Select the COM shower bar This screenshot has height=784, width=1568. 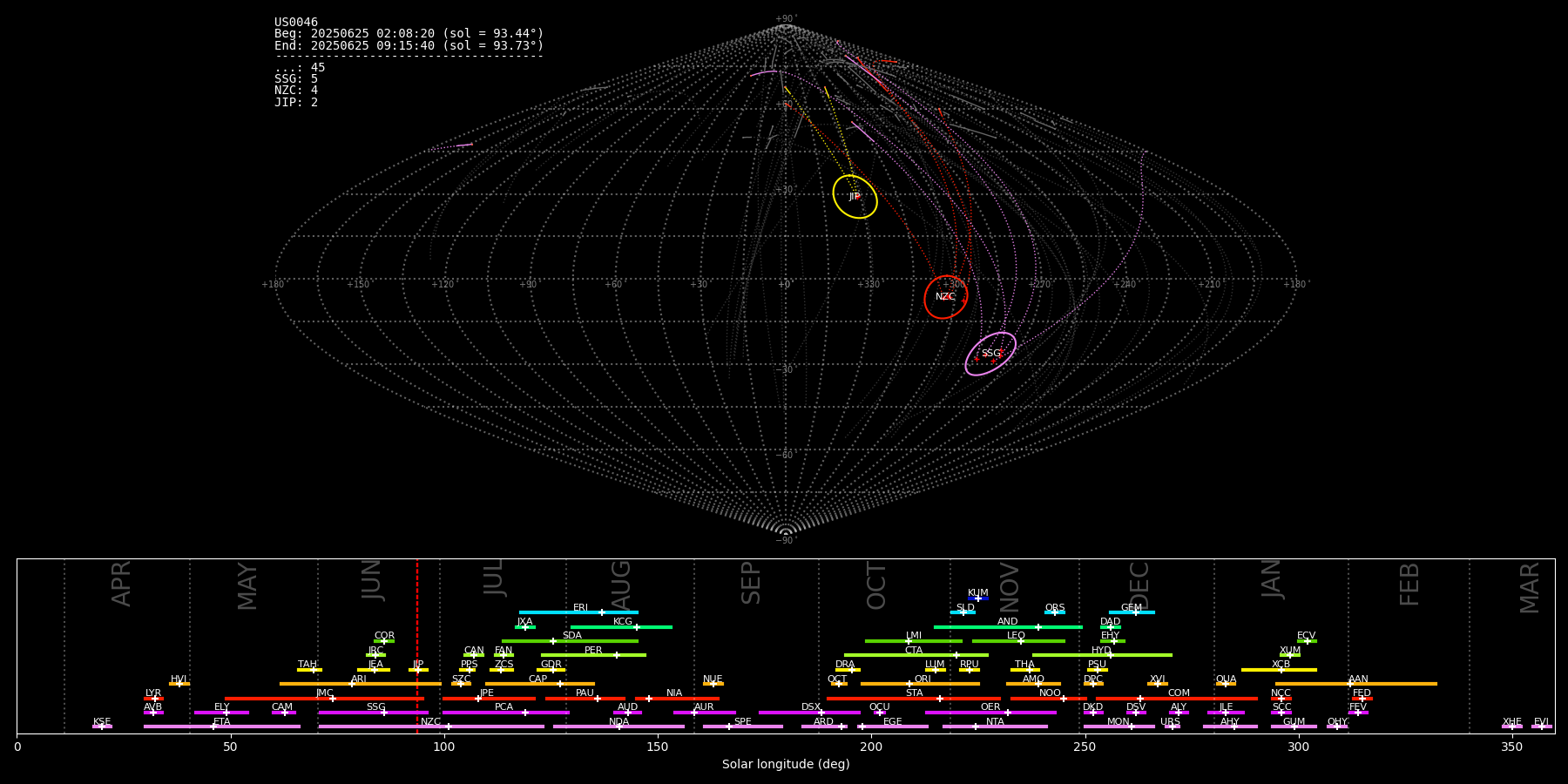point(1178,699)
